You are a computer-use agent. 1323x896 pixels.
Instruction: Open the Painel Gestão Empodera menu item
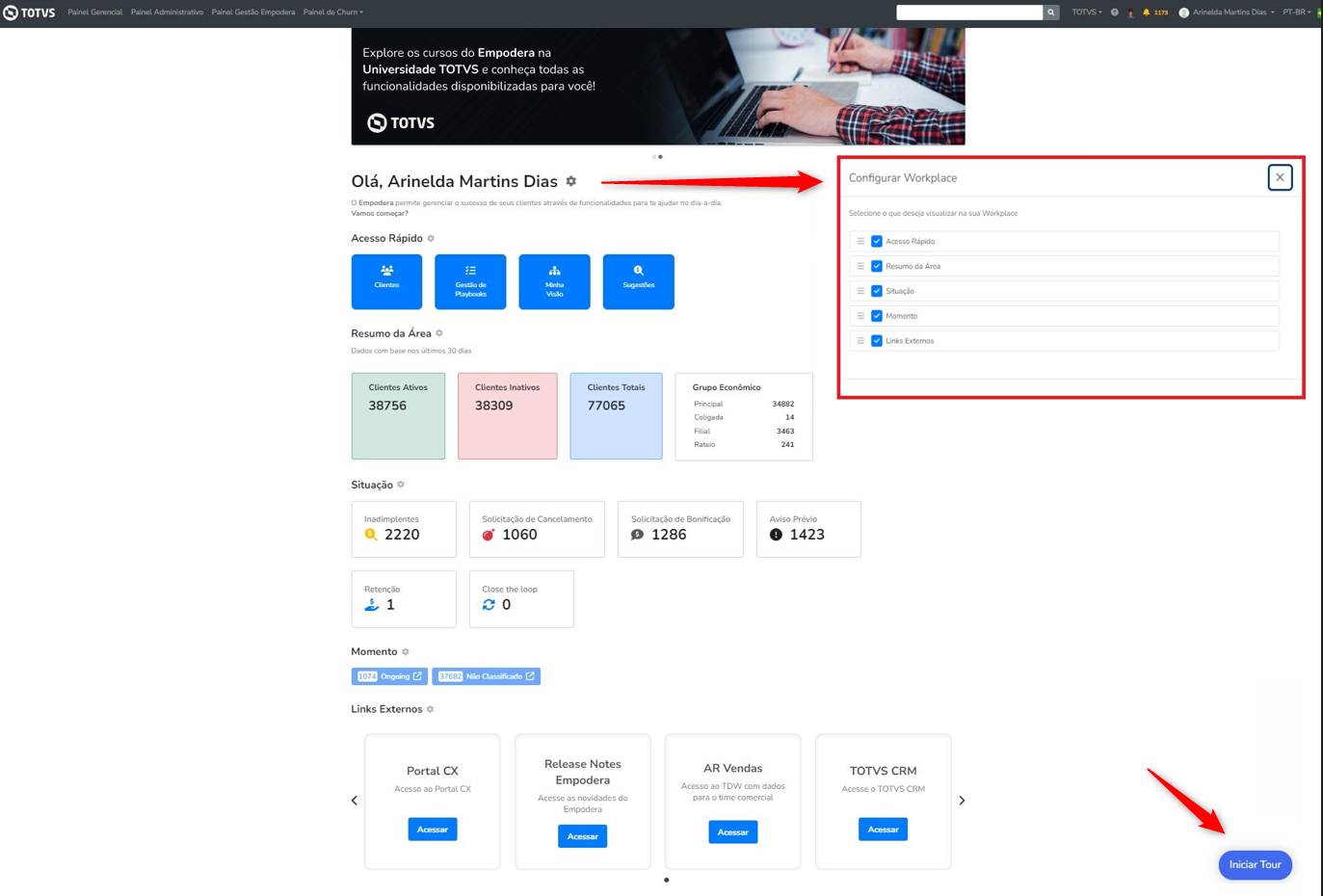(253, 13)
